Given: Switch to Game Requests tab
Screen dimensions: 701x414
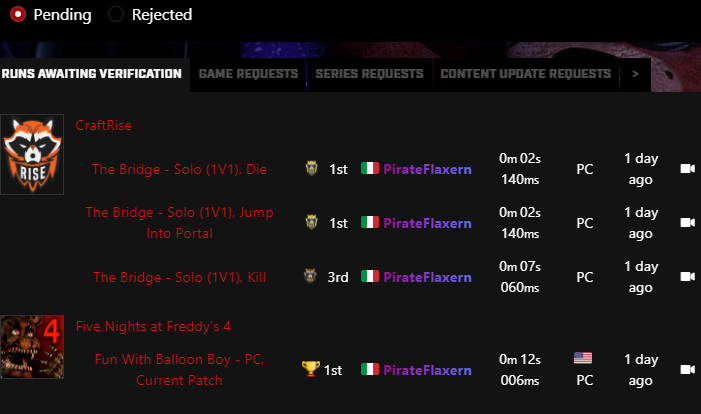Looking at the screenshot, I should point(248,74).
